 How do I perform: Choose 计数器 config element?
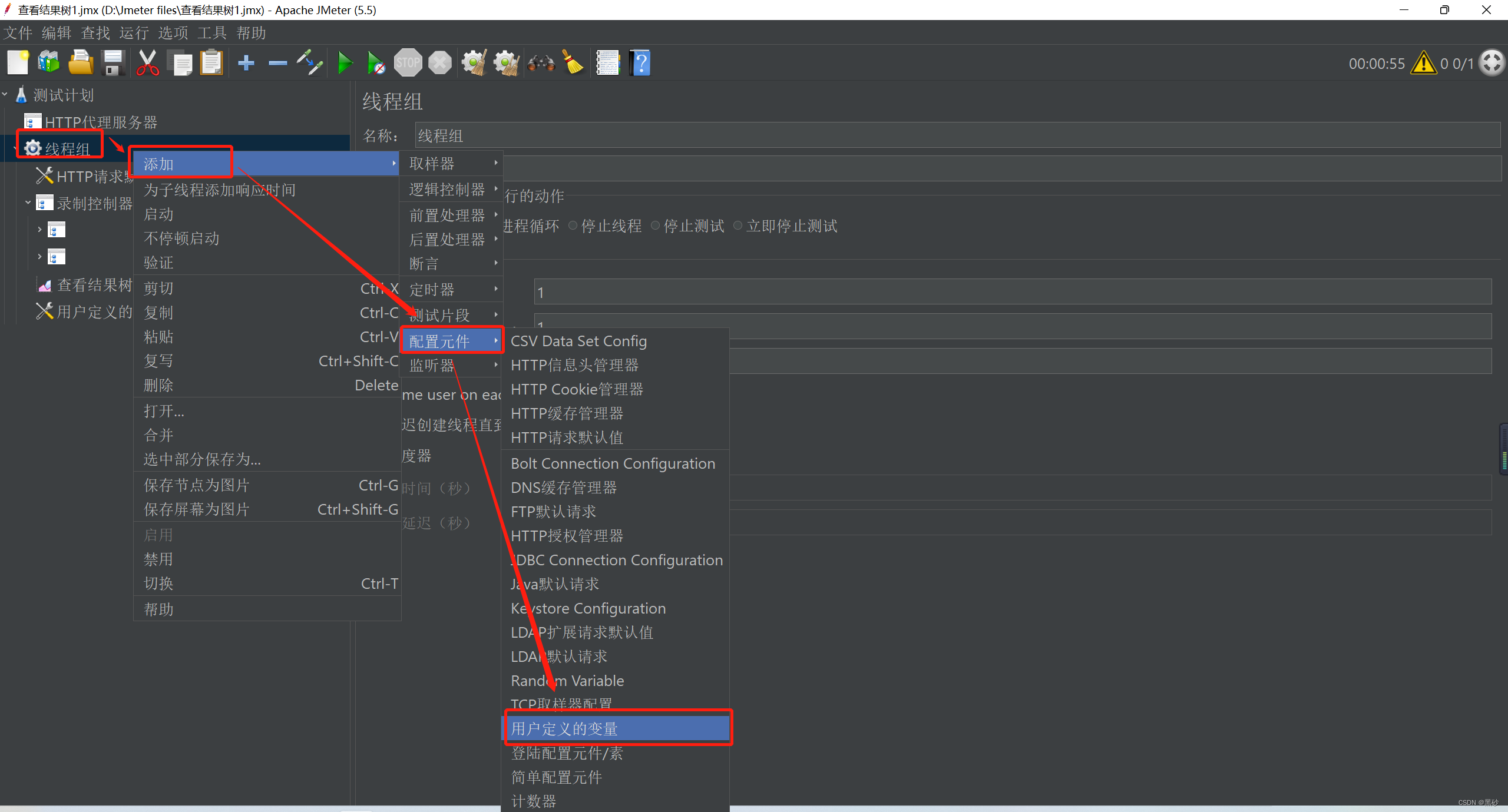616,801
